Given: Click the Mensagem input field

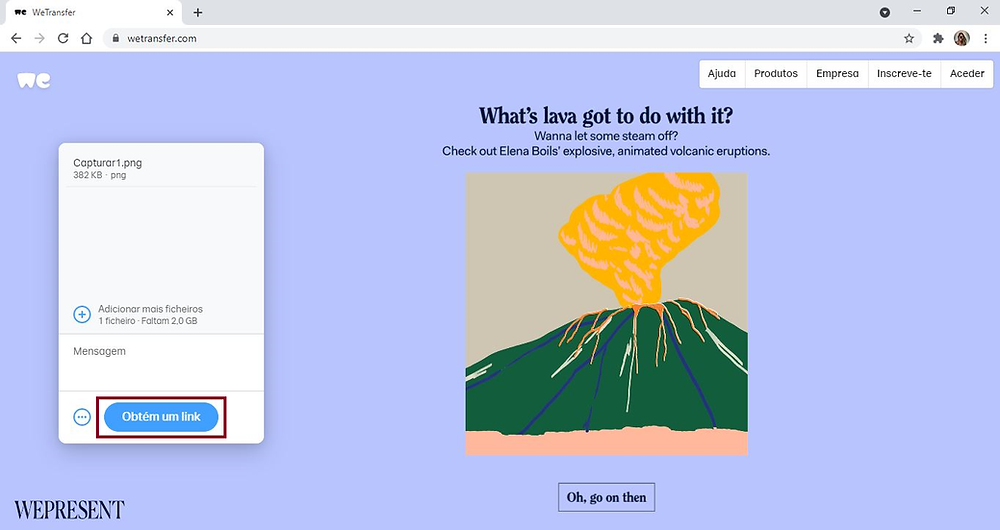Looking at the screenshot, I should 161,362.
